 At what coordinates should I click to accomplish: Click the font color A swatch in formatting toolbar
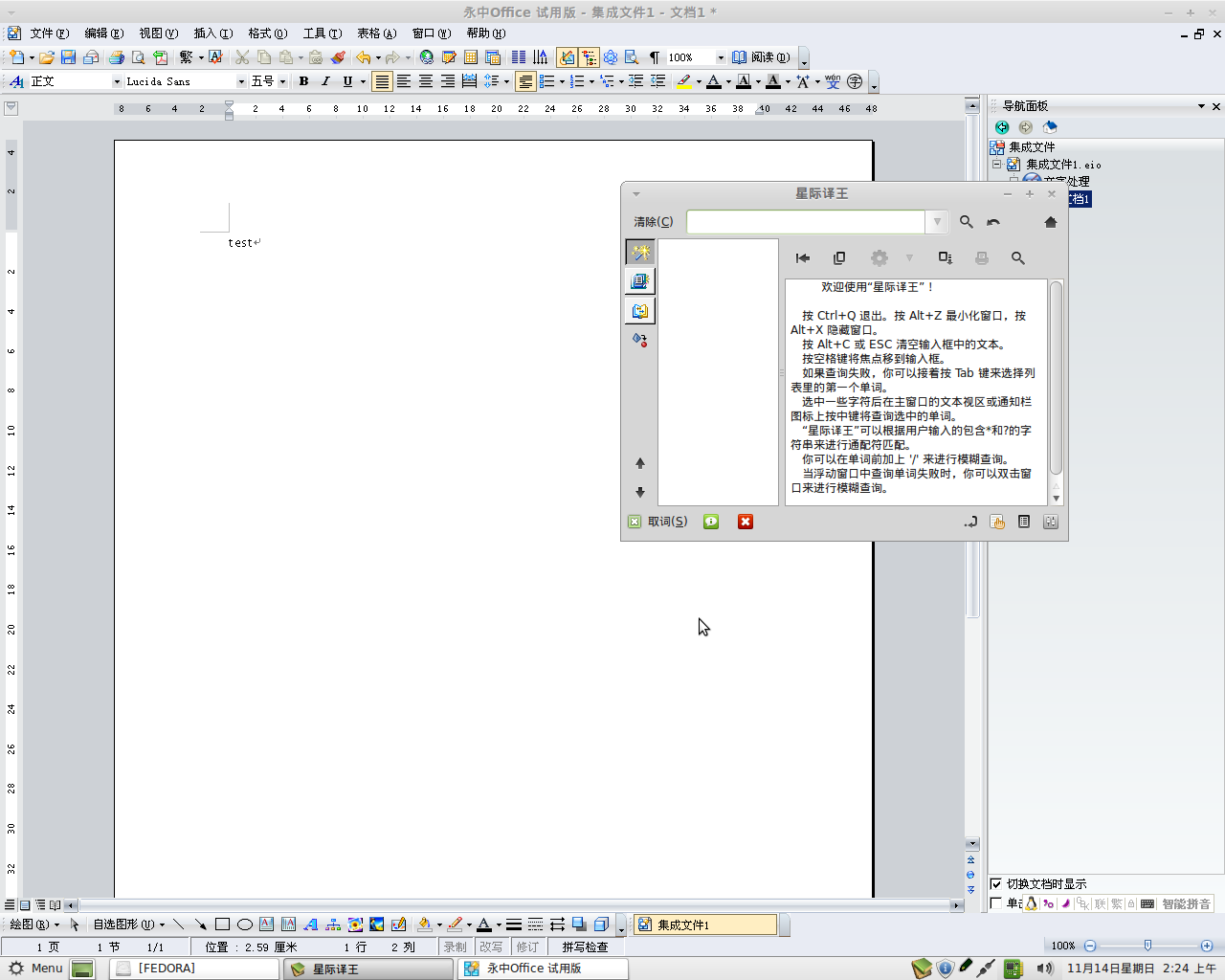(713, 81)
